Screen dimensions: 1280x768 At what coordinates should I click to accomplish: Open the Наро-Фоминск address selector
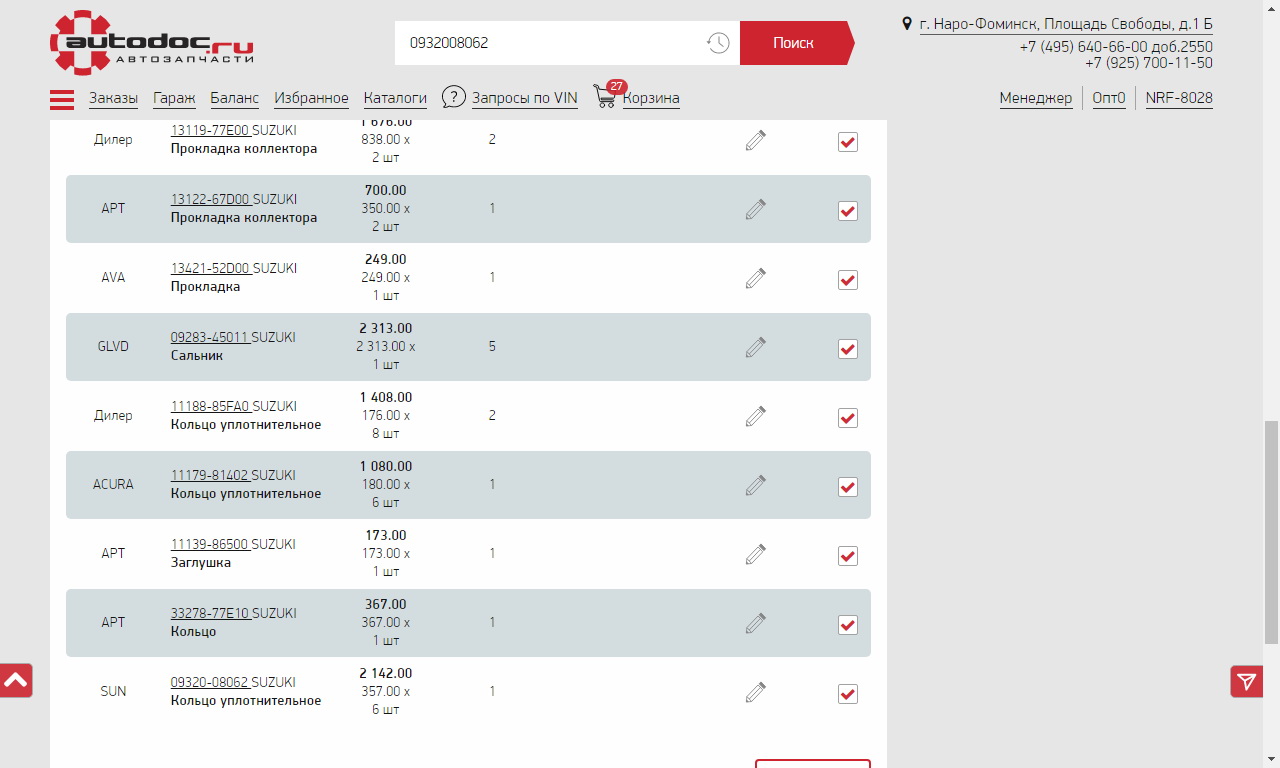(1065, 24)
